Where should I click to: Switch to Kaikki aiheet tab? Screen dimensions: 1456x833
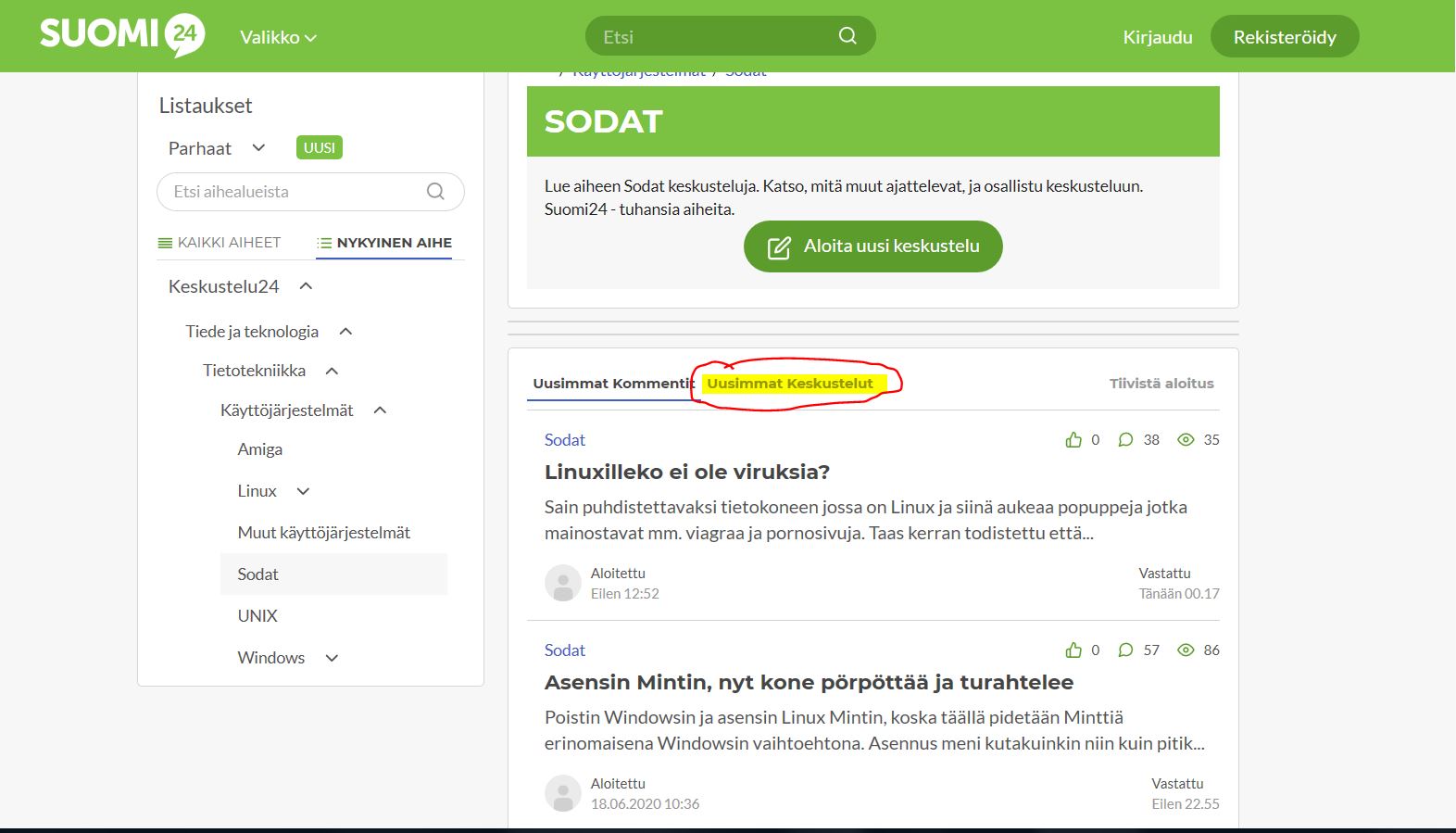coord(220,243)
